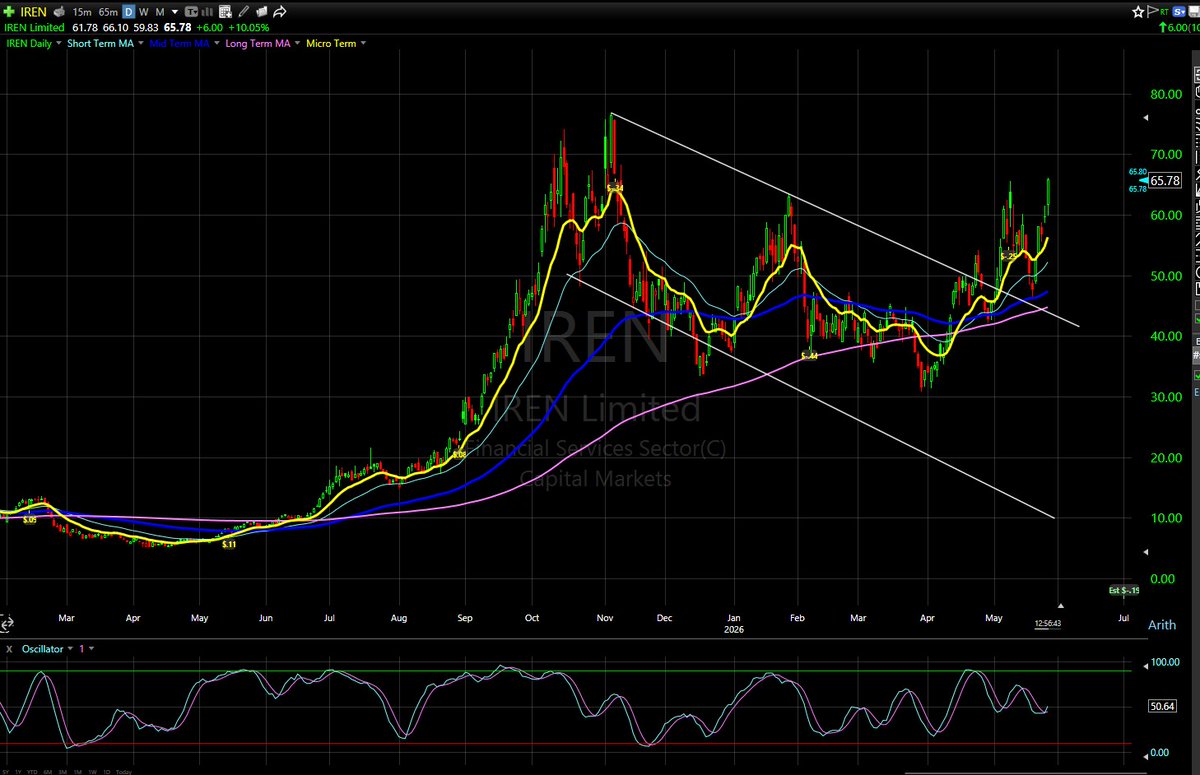This screenshot has width=1200, height=775.
Task: Select the 1W range at the bottom
Action: coord(93,771)
